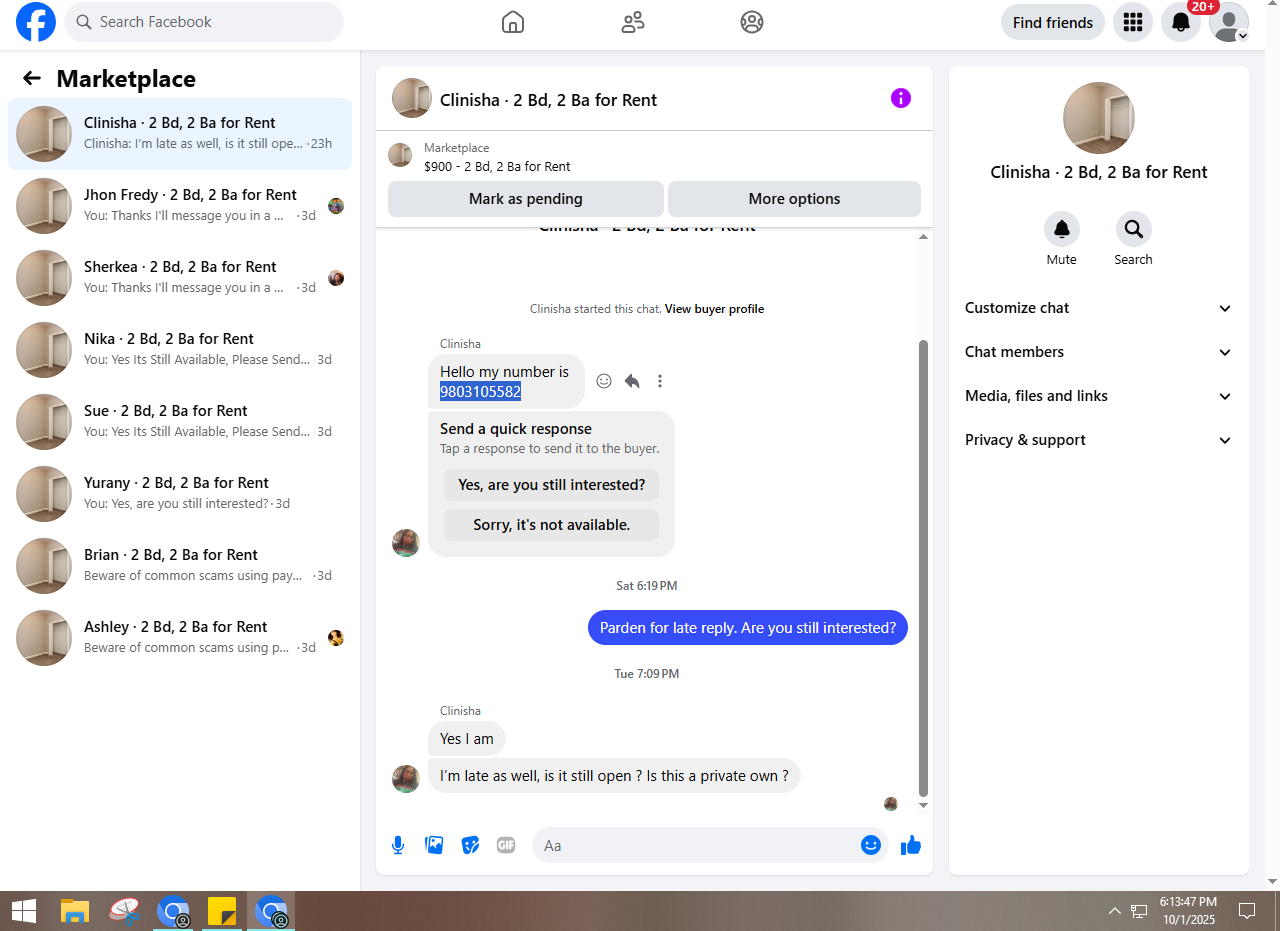
Task: Attach a photo or file
Action: tap(434, 845)
